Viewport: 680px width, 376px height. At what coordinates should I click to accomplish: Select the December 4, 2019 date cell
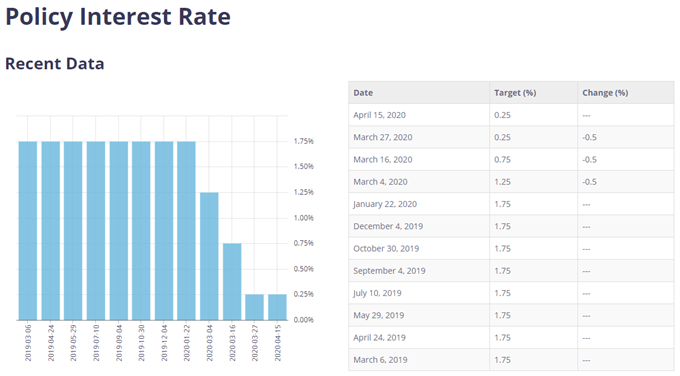419,226
